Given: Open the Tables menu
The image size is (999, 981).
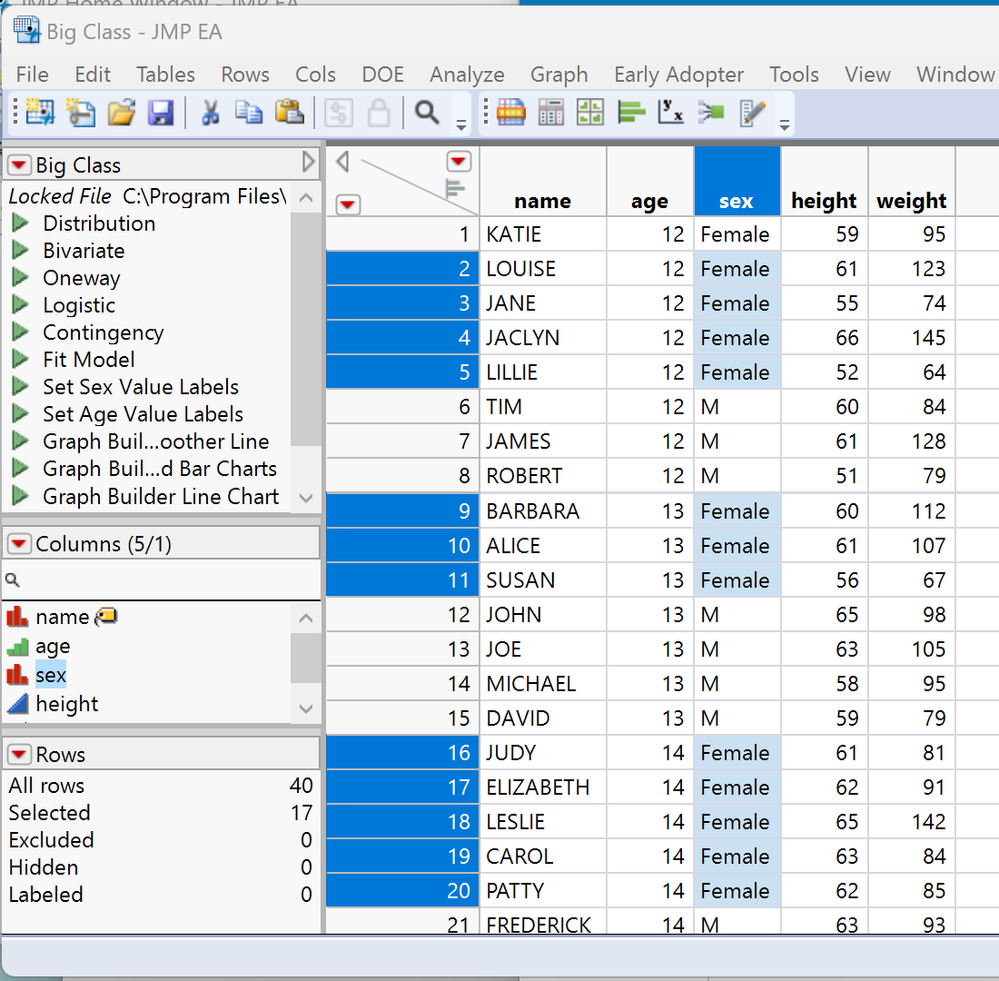Looking at the screenshot, I should pos(166,75).
